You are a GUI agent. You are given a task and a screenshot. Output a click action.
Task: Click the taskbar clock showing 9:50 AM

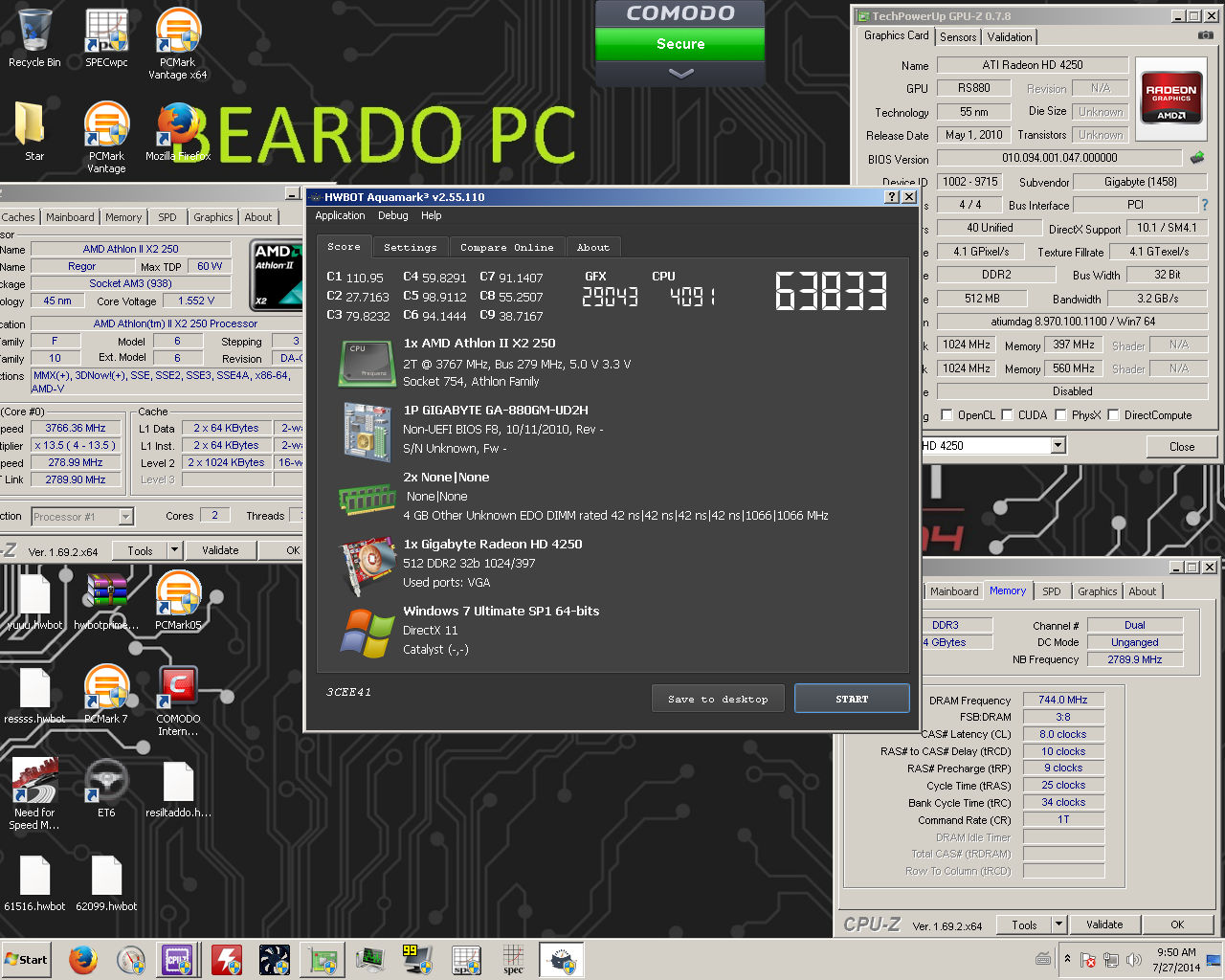tap(1176, 960)
